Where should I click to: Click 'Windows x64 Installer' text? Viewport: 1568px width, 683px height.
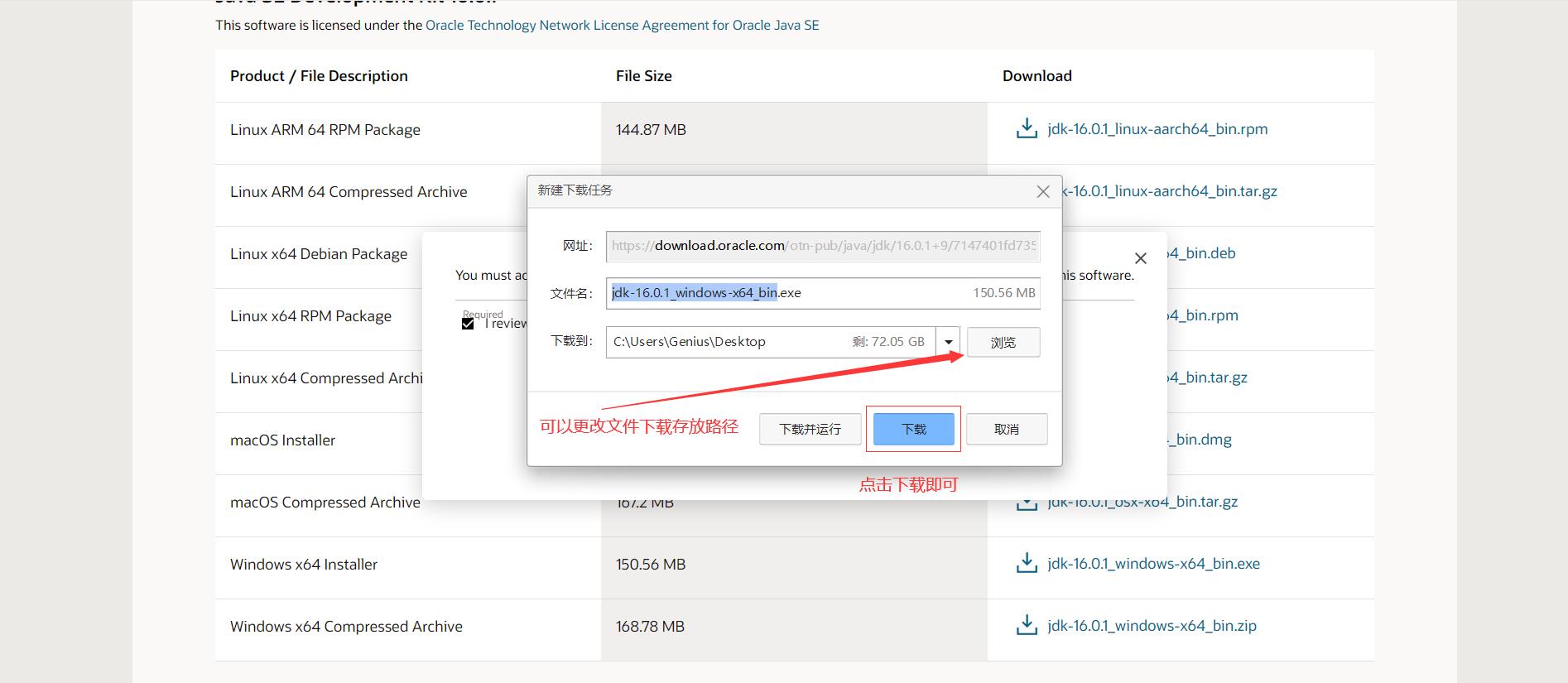point(304,564)
